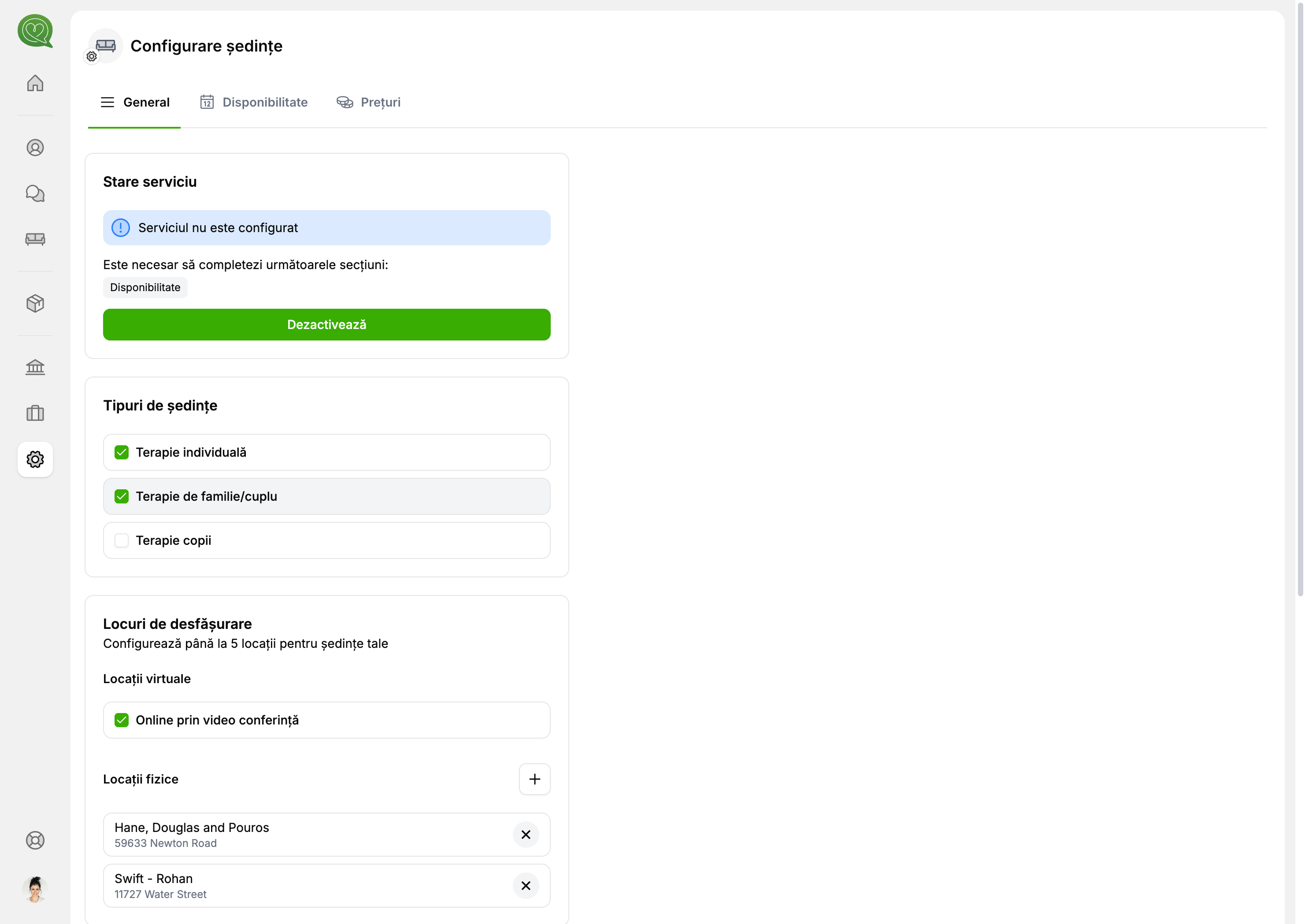Open the lifebuoy support icon
Screen dimensions: 1305x924
[35, 840]
